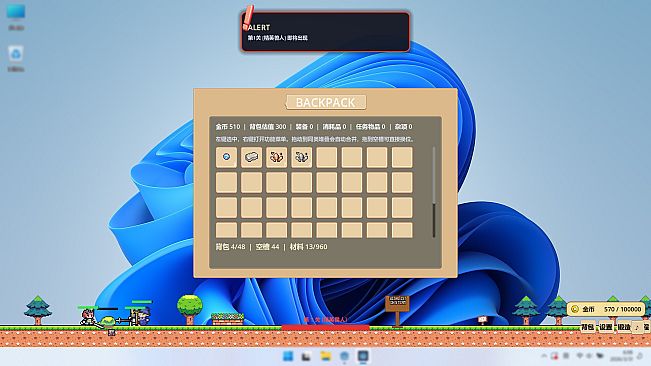Open File Explorer from taskbar

pos(326,356)
